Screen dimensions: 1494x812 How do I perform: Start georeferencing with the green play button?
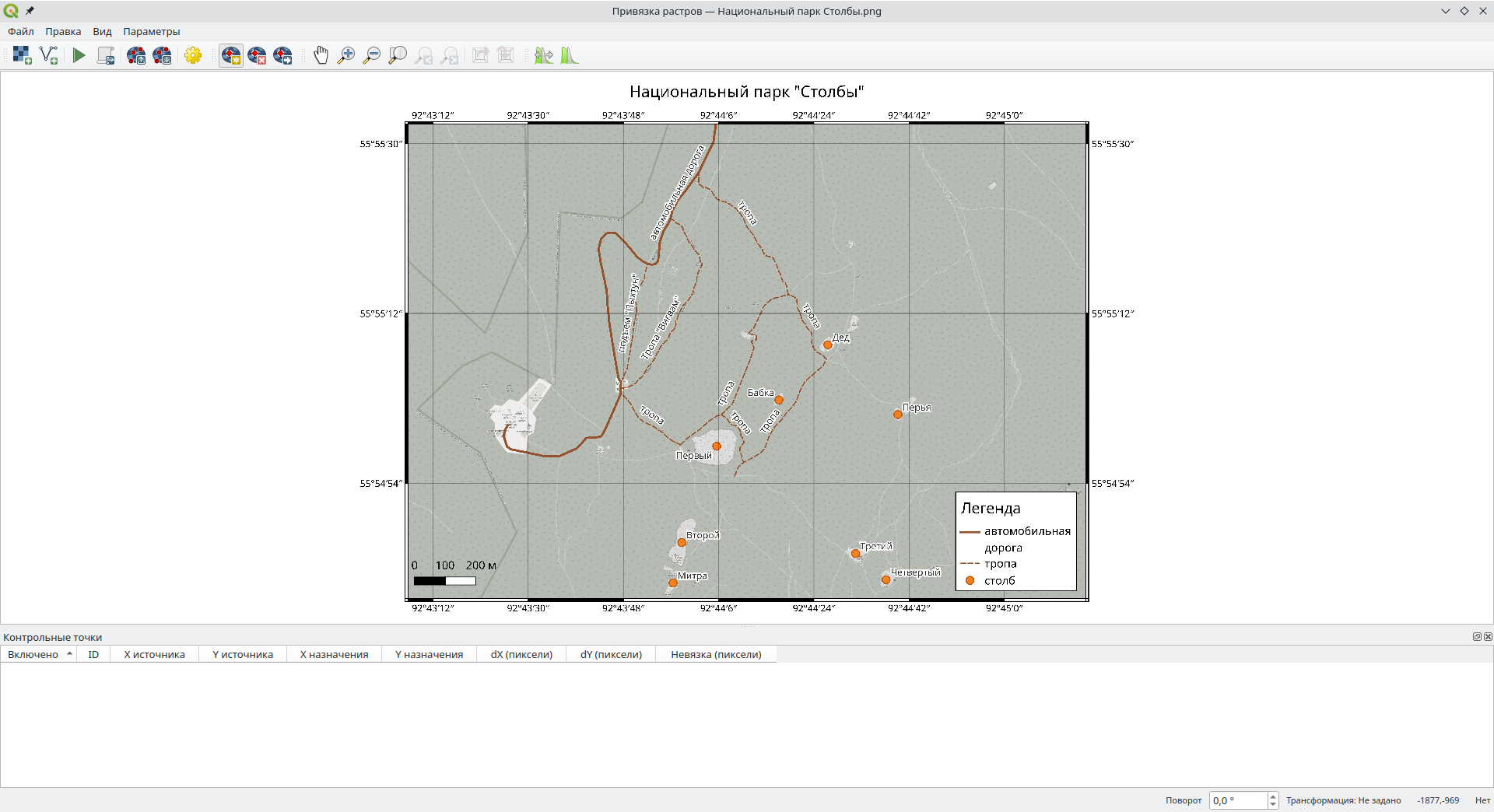click(x=79, y=55)
